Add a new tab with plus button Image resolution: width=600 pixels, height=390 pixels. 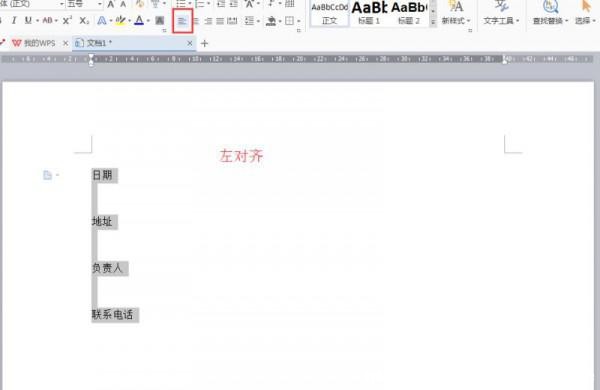[204, 44]
